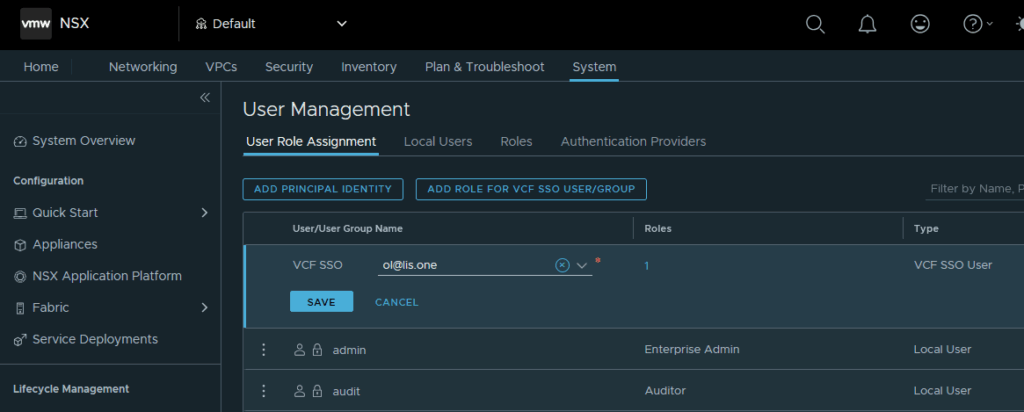Expand the Quick Start sidebar item

[204, 213]
